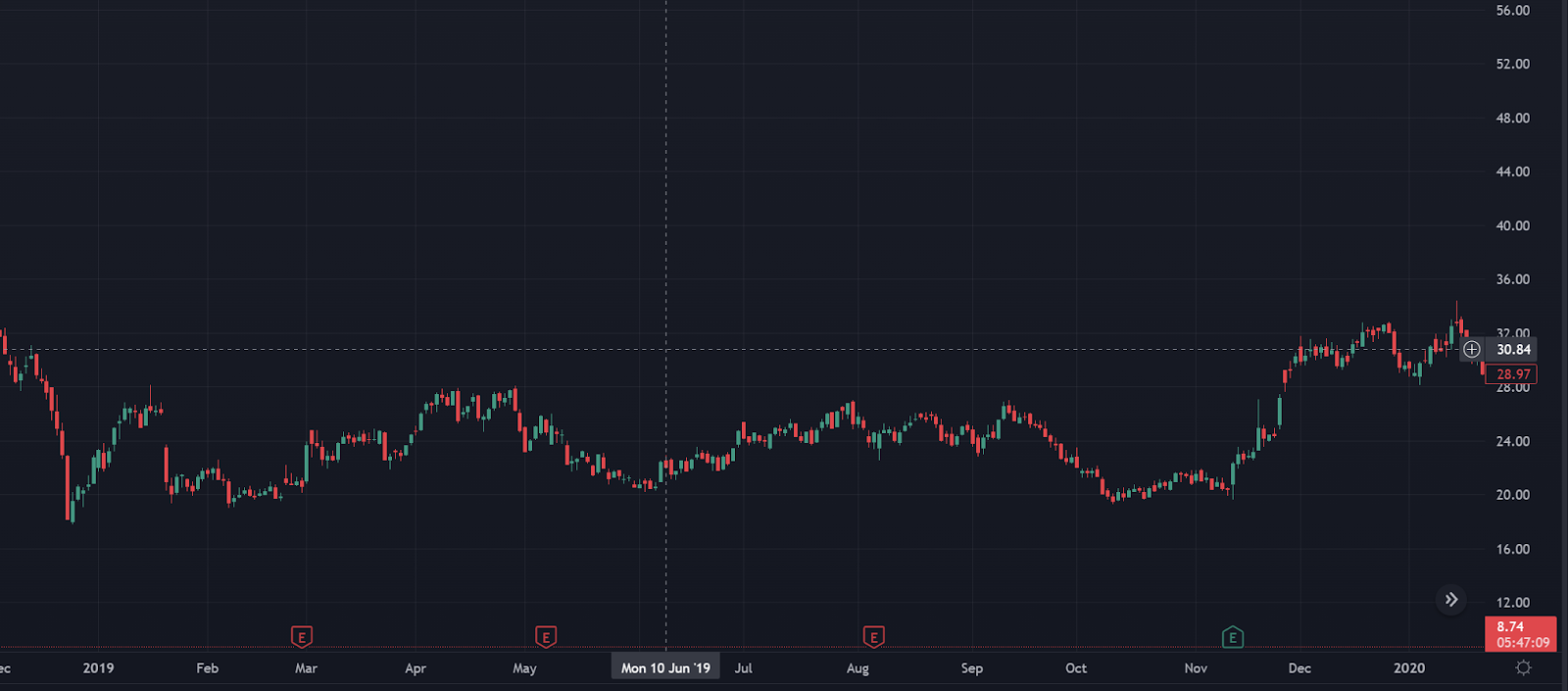Image resolution: width=1568 pixels, height=691 pixels.
Task: Click the 44.00 price scale value
Action: pos(1512,172)
